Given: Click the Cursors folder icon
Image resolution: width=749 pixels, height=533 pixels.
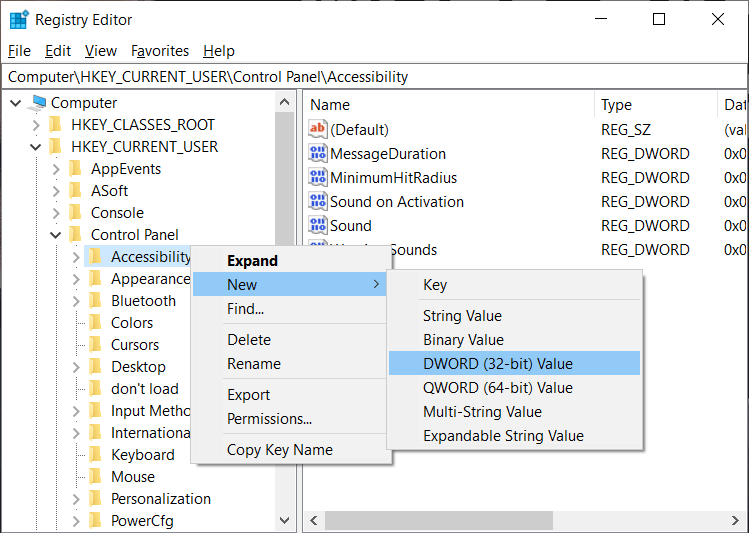Looking at the screenshot, I should click(96, 344).
